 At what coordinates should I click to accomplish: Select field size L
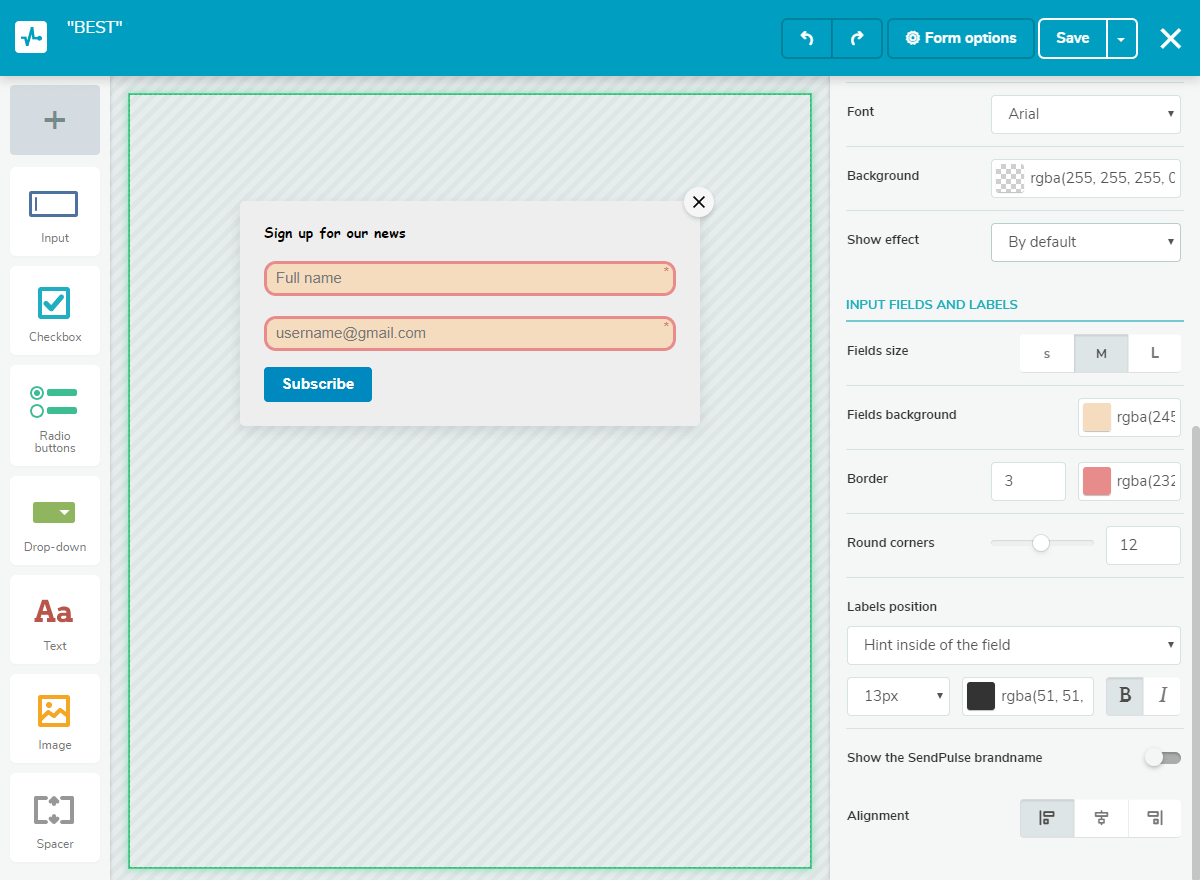1155,353
